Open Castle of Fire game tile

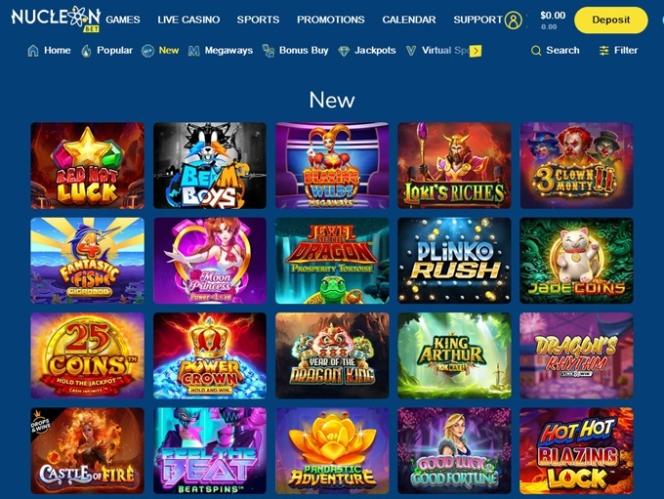pyautogui.click(x=87, y=451)
